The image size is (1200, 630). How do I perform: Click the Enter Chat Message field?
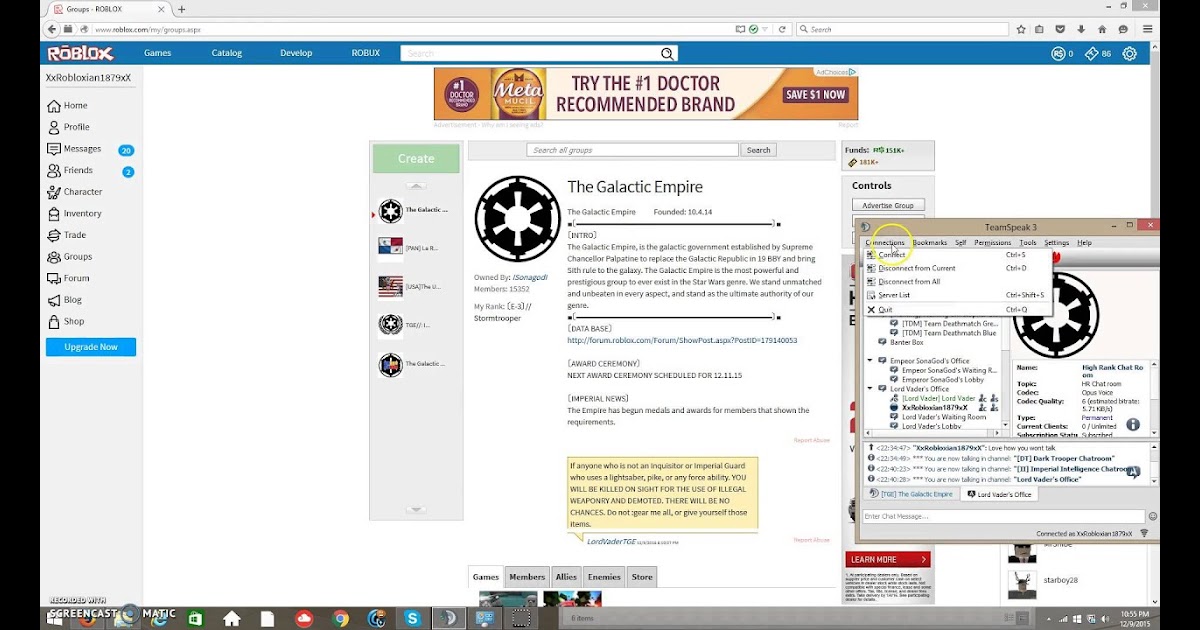[1003, 517]
